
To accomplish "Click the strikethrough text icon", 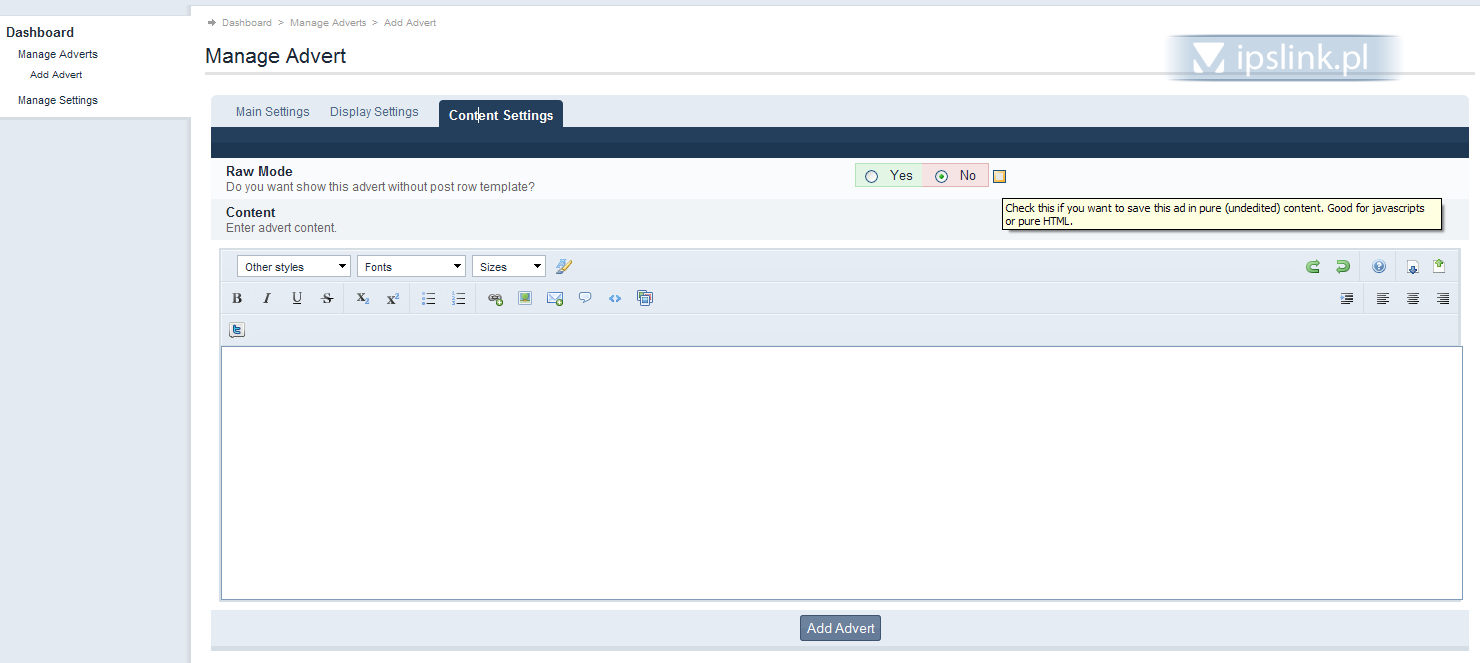I will [327, 298].
